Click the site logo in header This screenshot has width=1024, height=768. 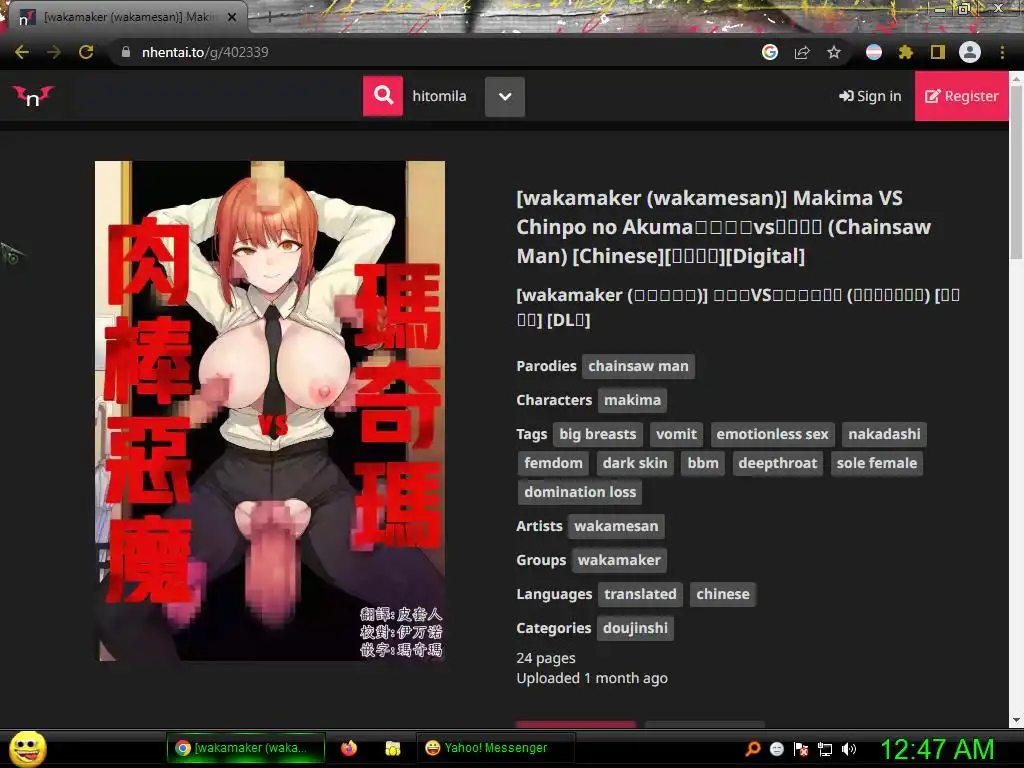pos(33,96)
